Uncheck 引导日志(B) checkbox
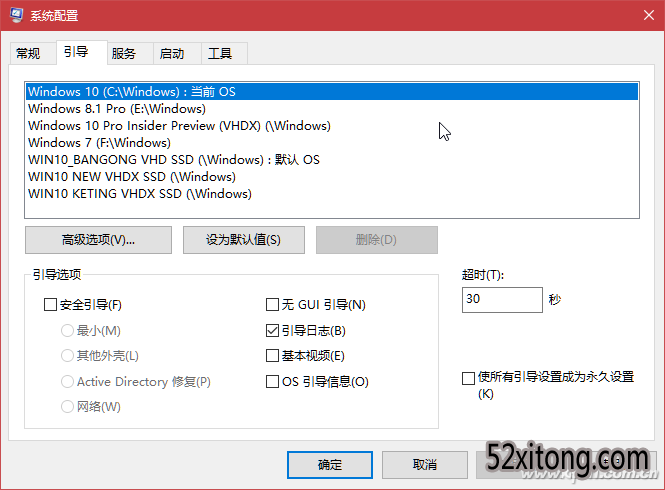Viewport: 665px width, 490px height. click(272, 330)
